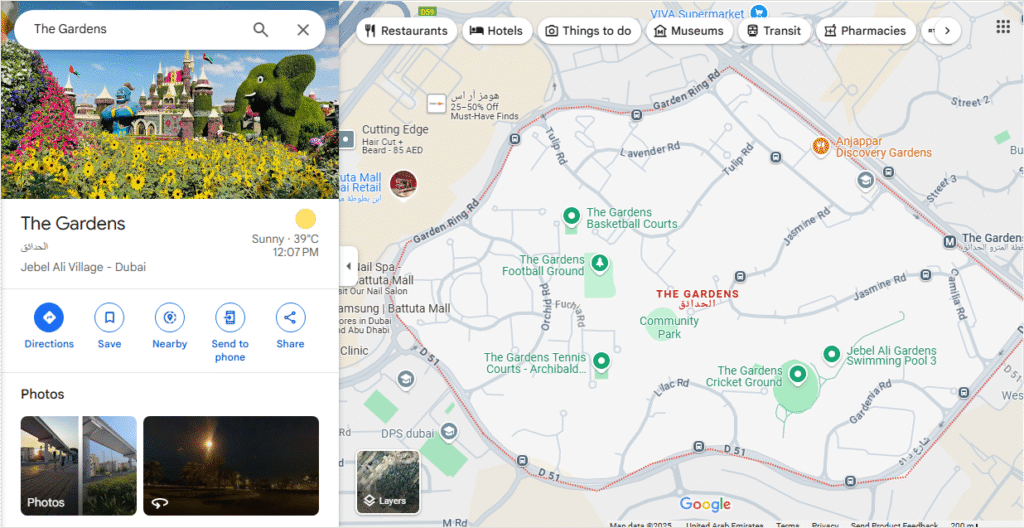Viewport: 1024px width, 528px height.
Task: Click the Battuta Mall photo pin
Action: [x=403, y=184]
